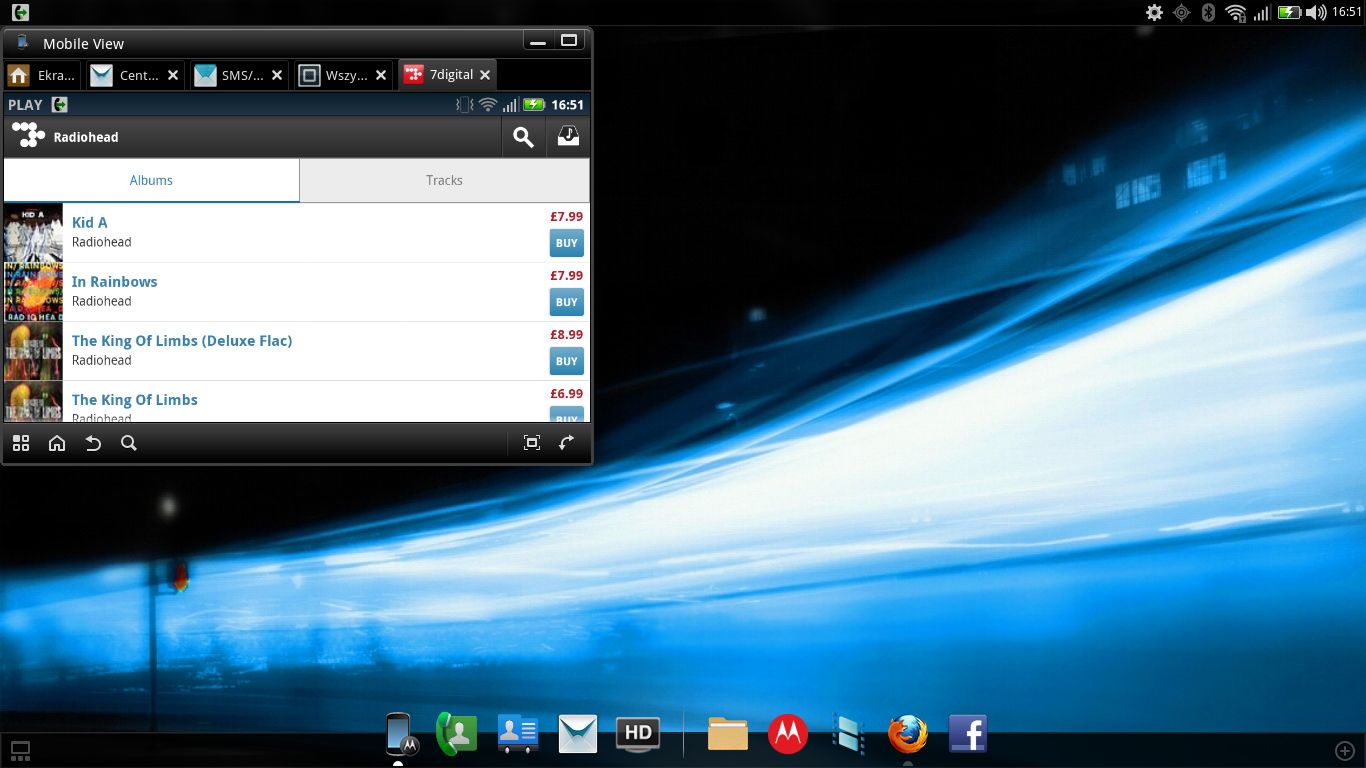This screenshot has height=768, width=1366.
Task: Minimize the Mobile View window
Action: point(538,41)
